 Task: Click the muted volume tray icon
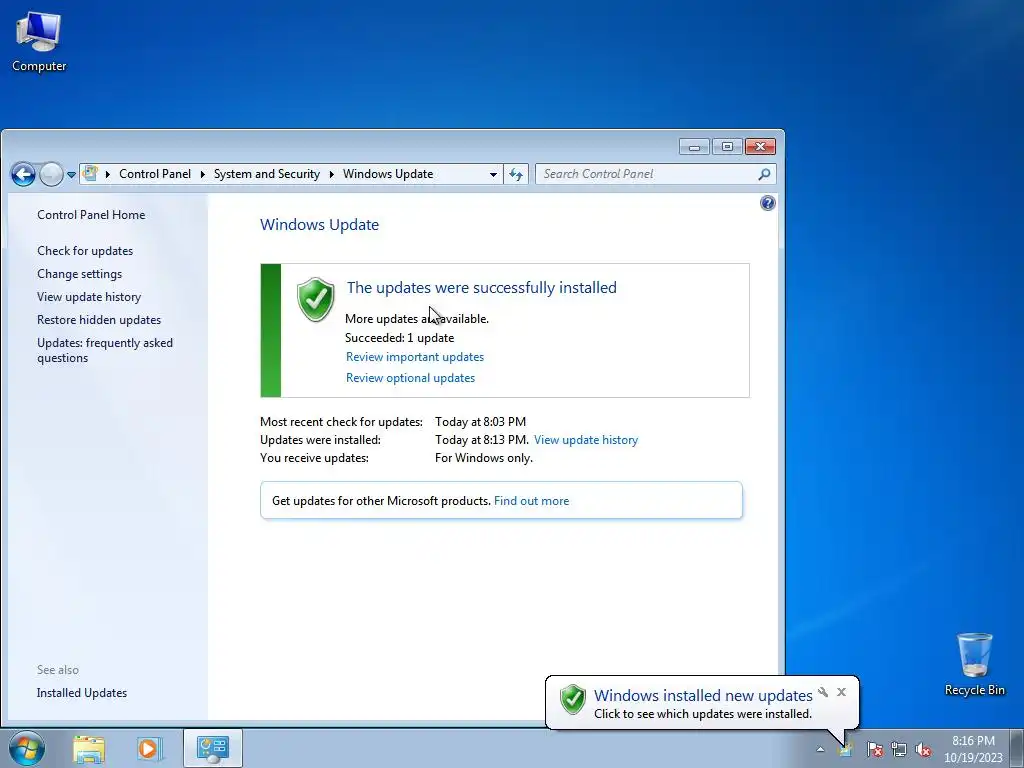tap(923, 749)
